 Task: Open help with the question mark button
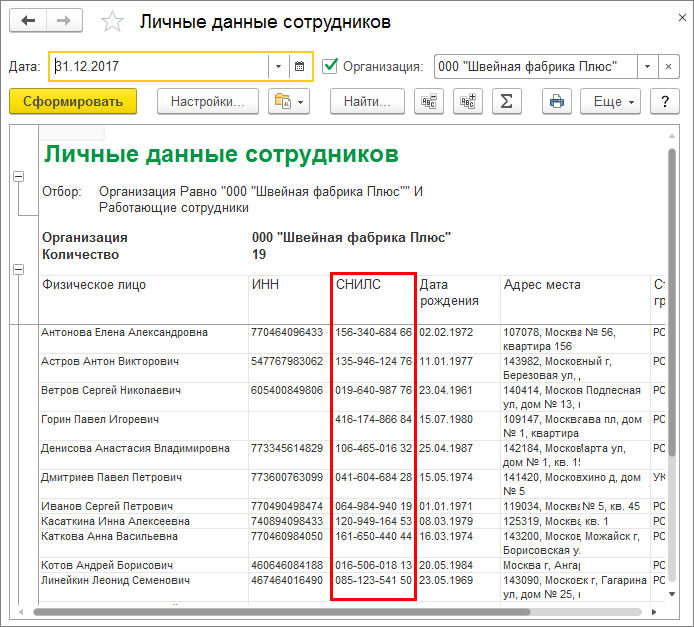pos(664,102)
